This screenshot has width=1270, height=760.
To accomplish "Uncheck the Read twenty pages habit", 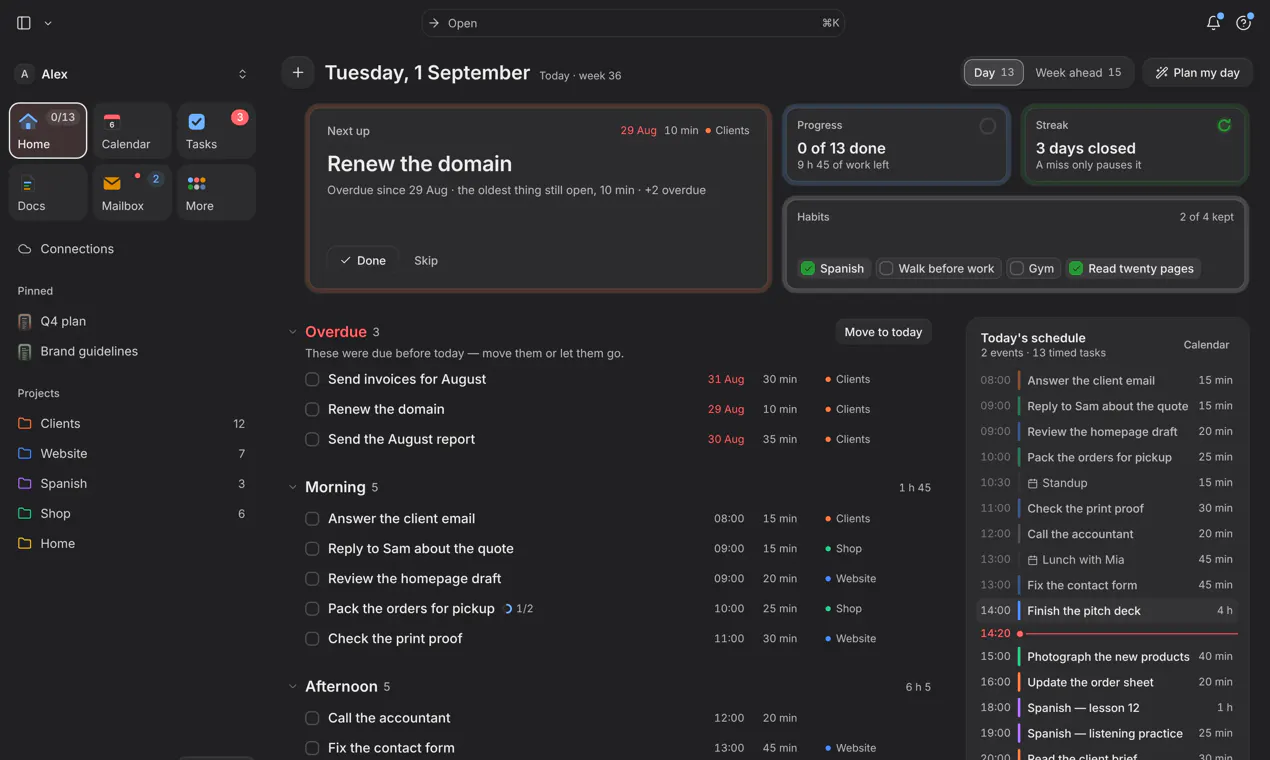I will click(x=1132, y=268).
